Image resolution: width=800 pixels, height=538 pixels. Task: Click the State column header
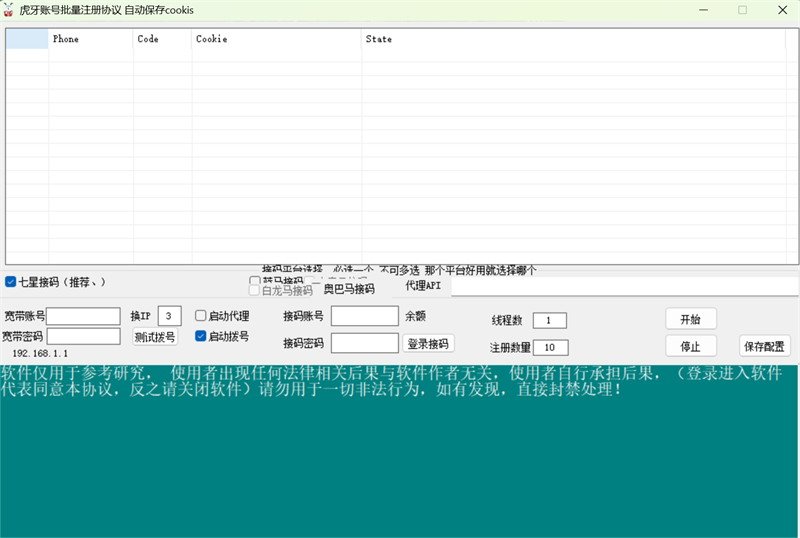[x=573, y=39]
